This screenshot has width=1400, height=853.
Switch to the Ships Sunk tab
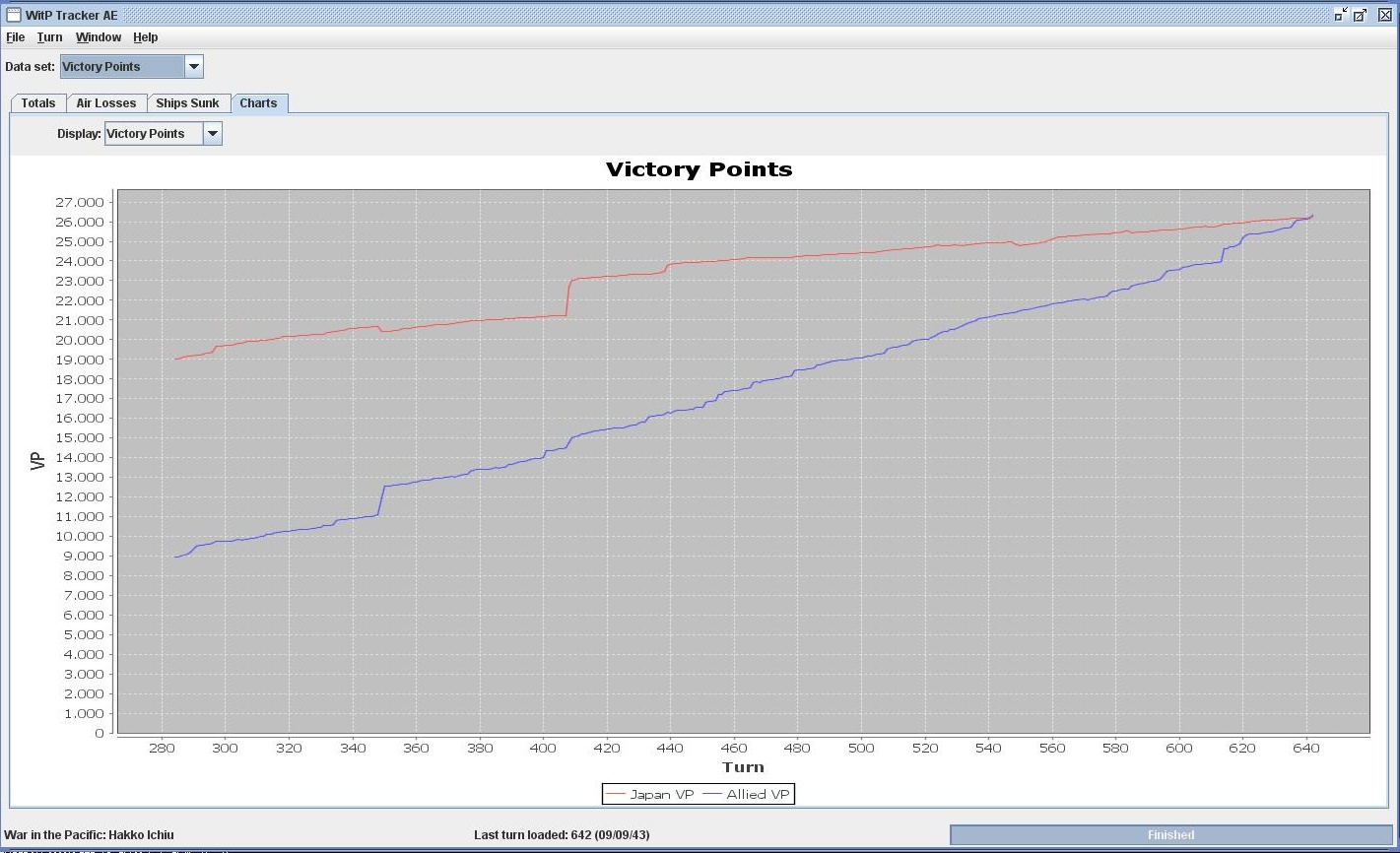point(188,103)
